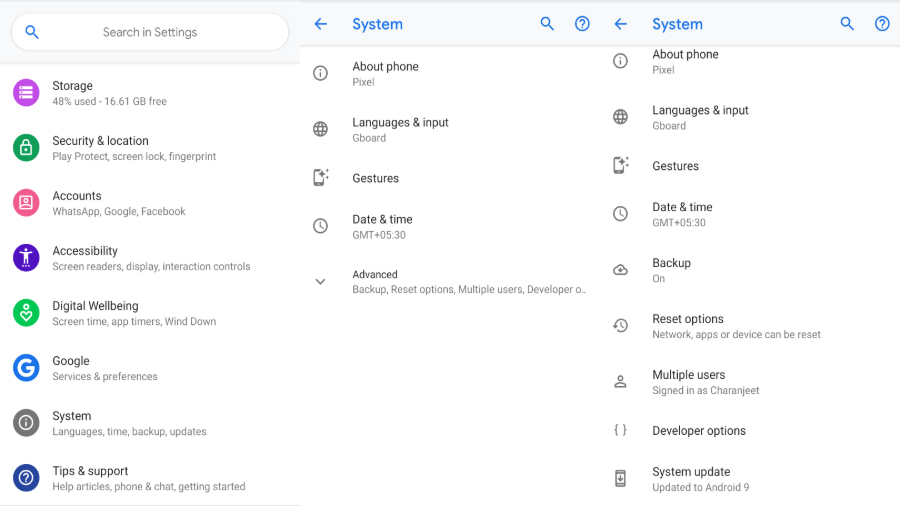Open the Accessibility figure icon

pos(26,258)
